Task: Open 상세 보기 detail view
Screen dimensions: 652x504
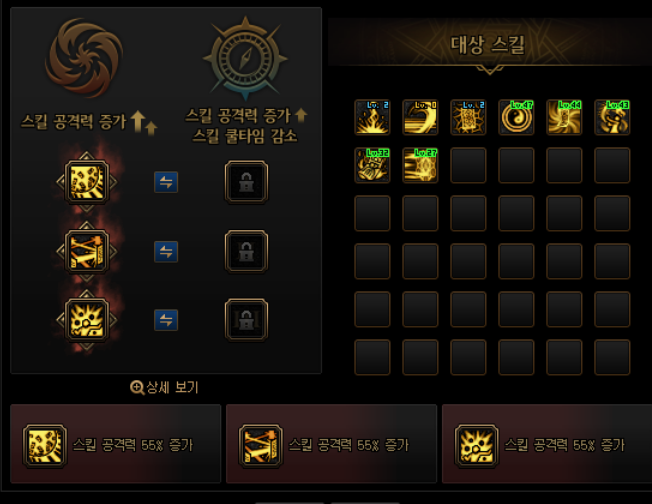Action: [165, 388]
